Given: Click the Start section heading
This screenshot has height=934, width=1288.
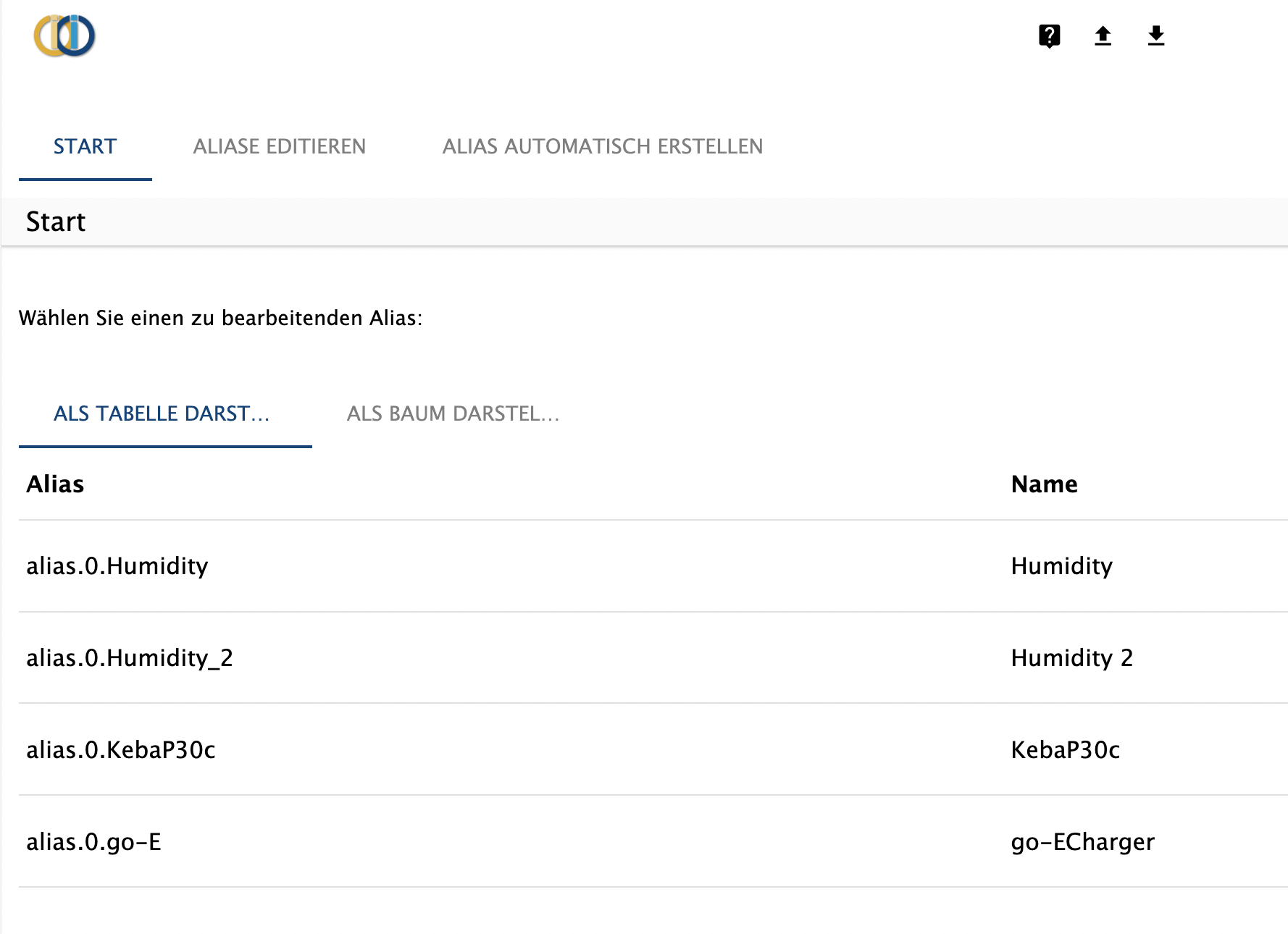Looking at the screenshot, I should [56, 222].
